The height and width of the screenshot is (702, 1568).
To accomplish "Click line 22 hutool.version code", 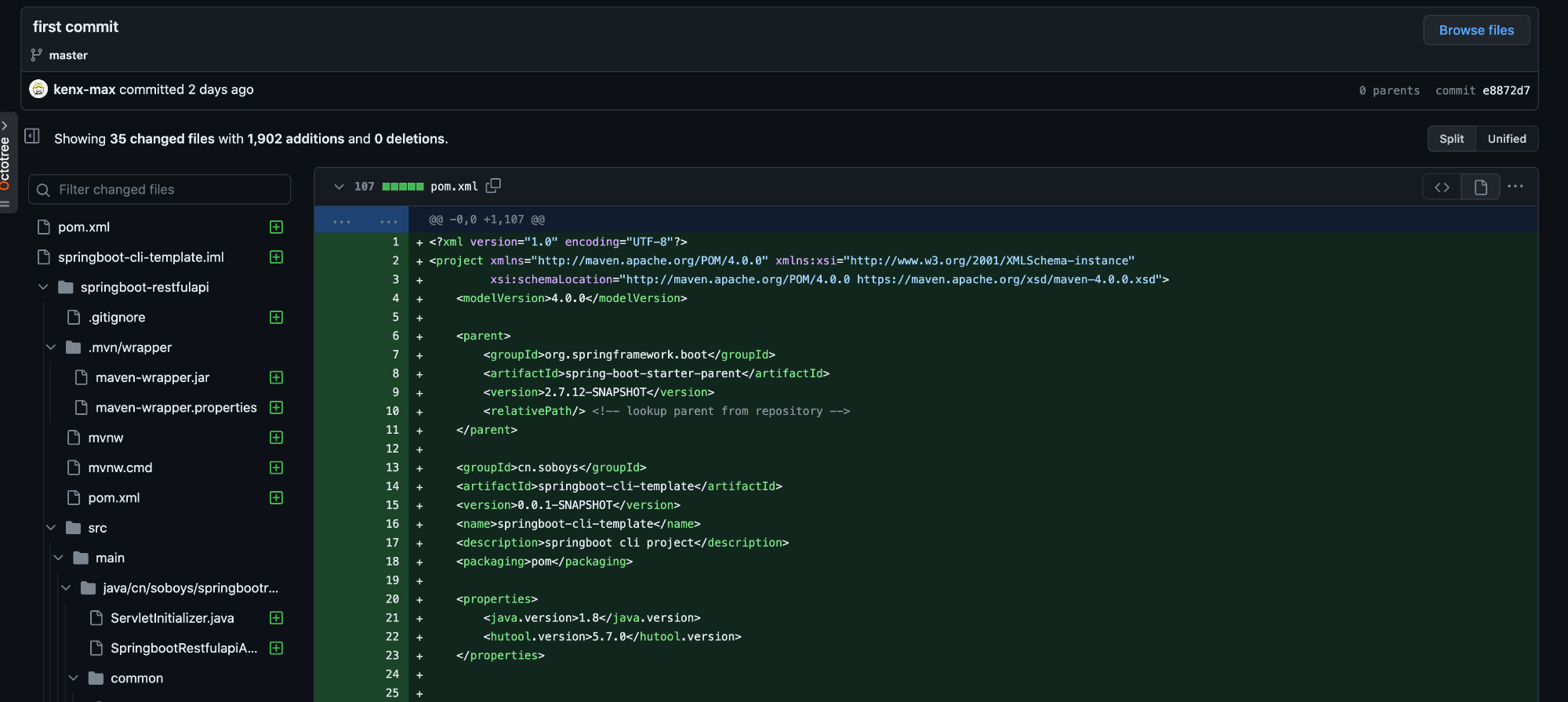I will tap(612, 637).
